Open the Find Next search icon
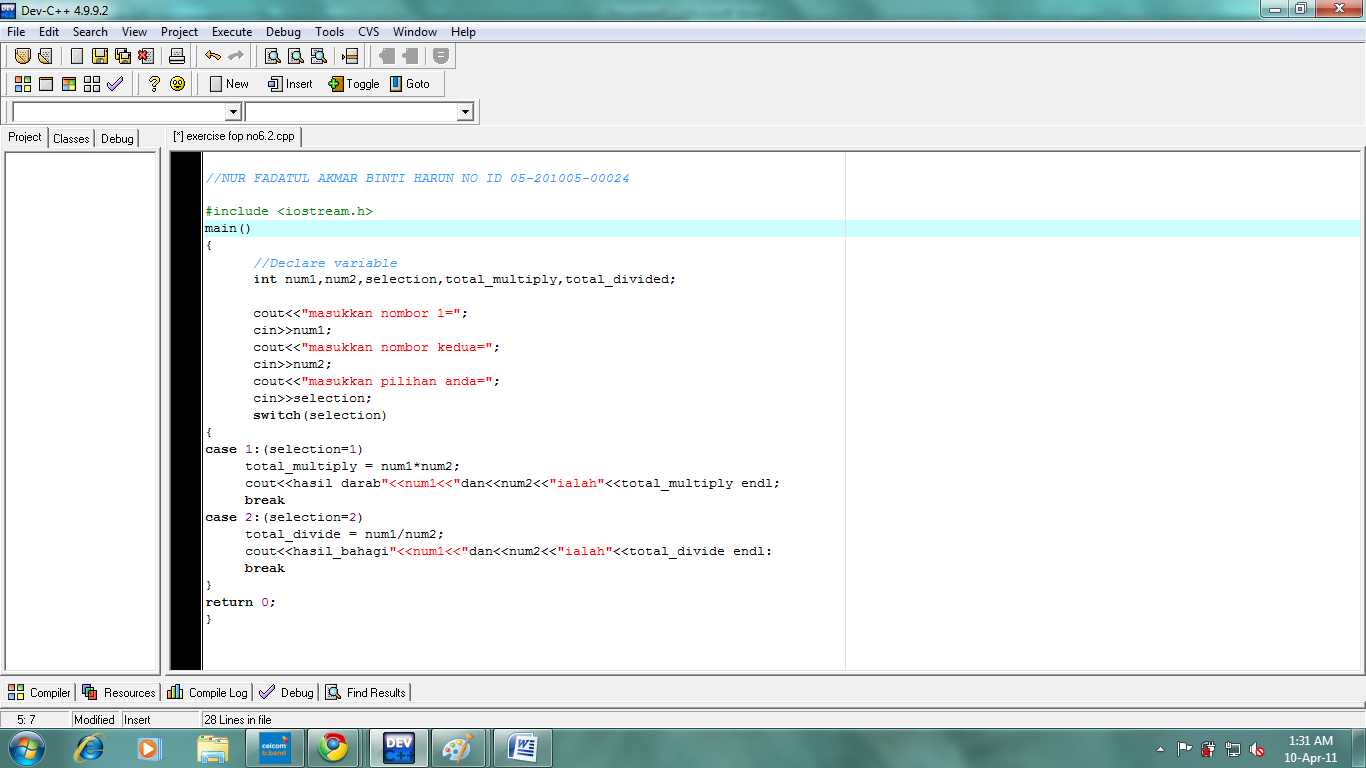The height and width of the screenshot is (768, 1366). [296, 56]
